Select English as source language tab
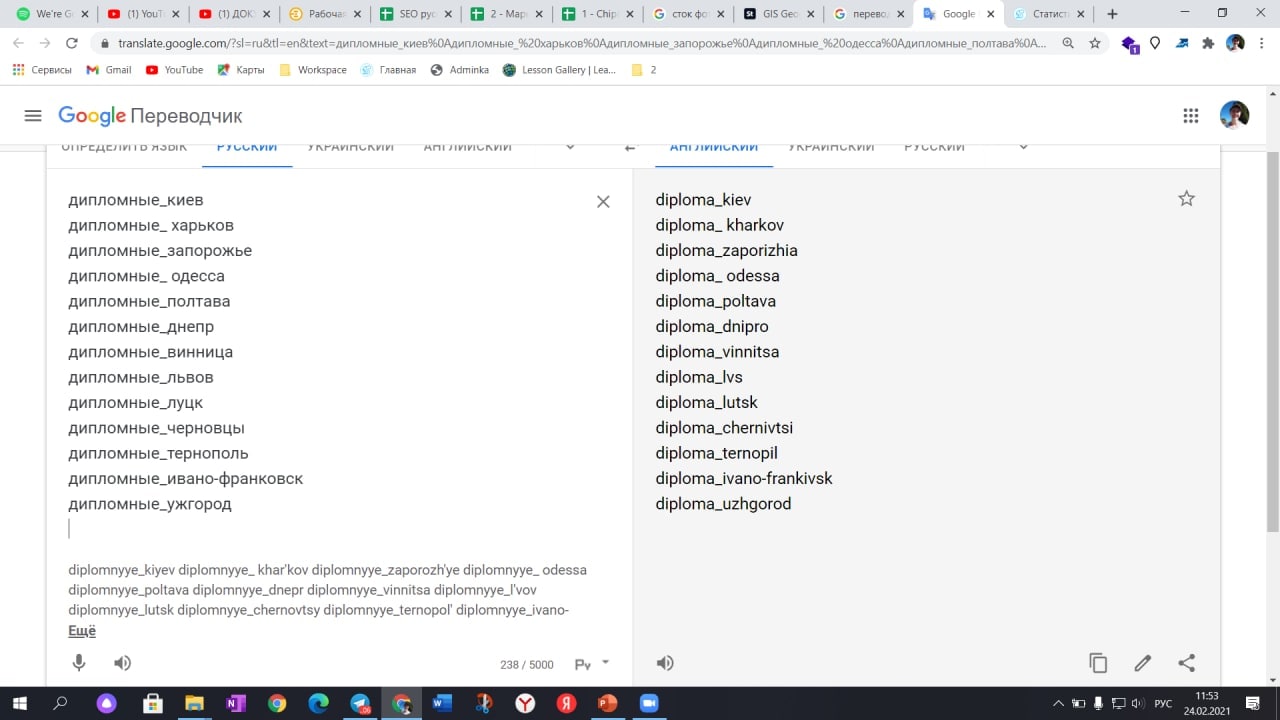This screenshot has width=1280, height=720. point(467,147)
